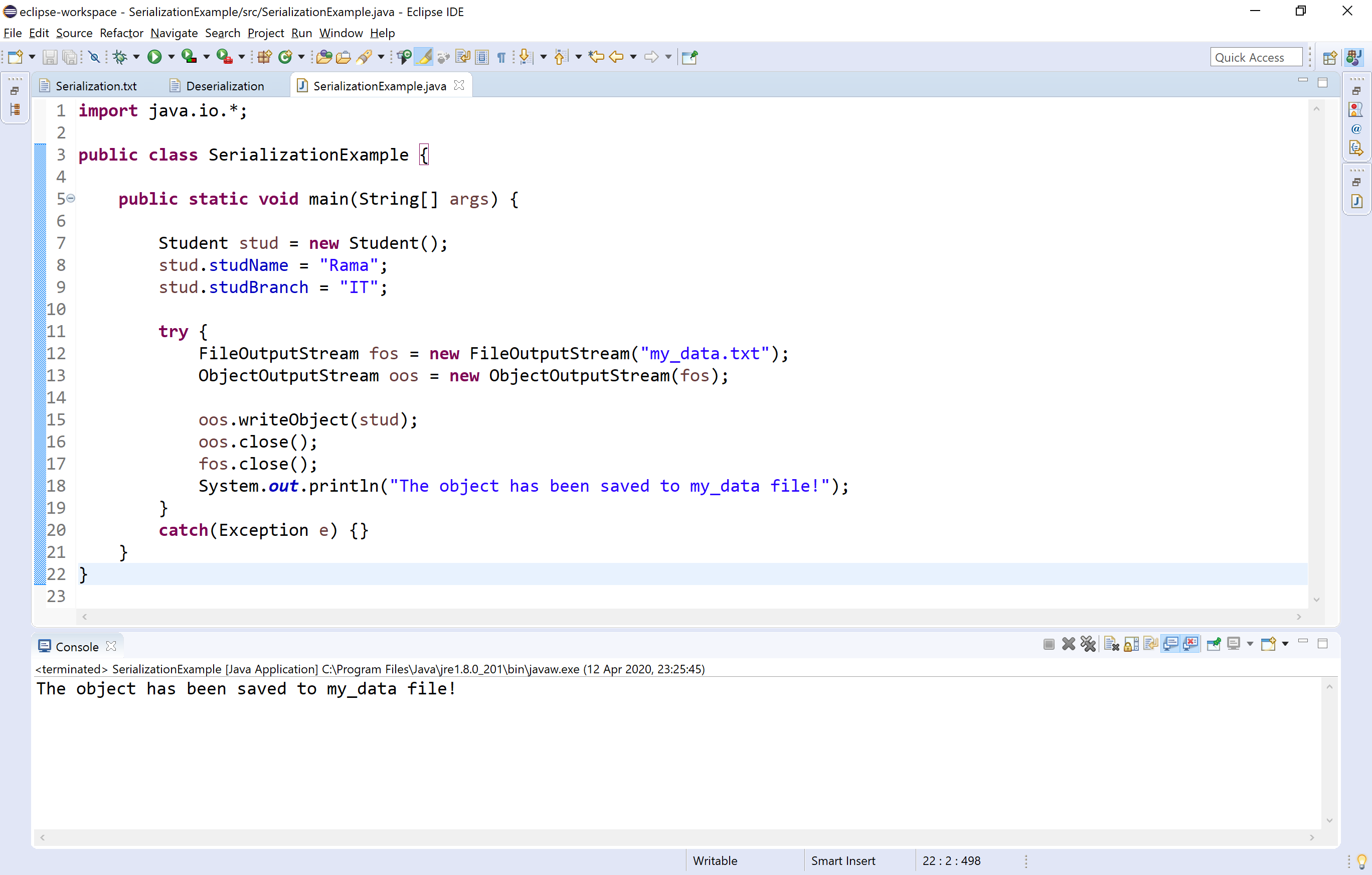Open the Java perspective icon
1372x875 pixels.
click(x=1355, y=57)
